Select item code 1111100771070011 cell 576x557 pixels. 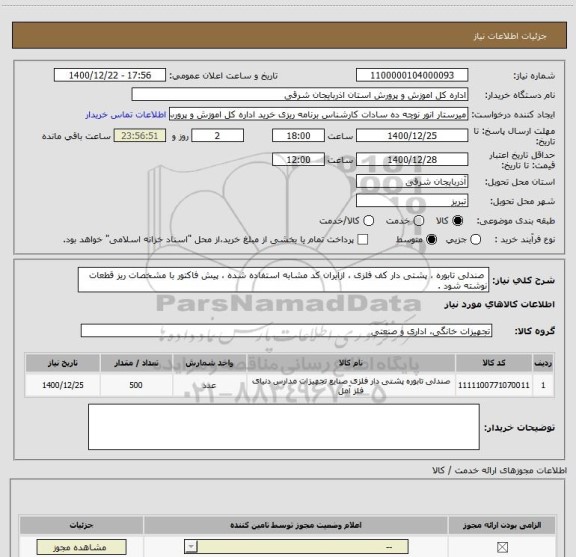pos(494,385)
